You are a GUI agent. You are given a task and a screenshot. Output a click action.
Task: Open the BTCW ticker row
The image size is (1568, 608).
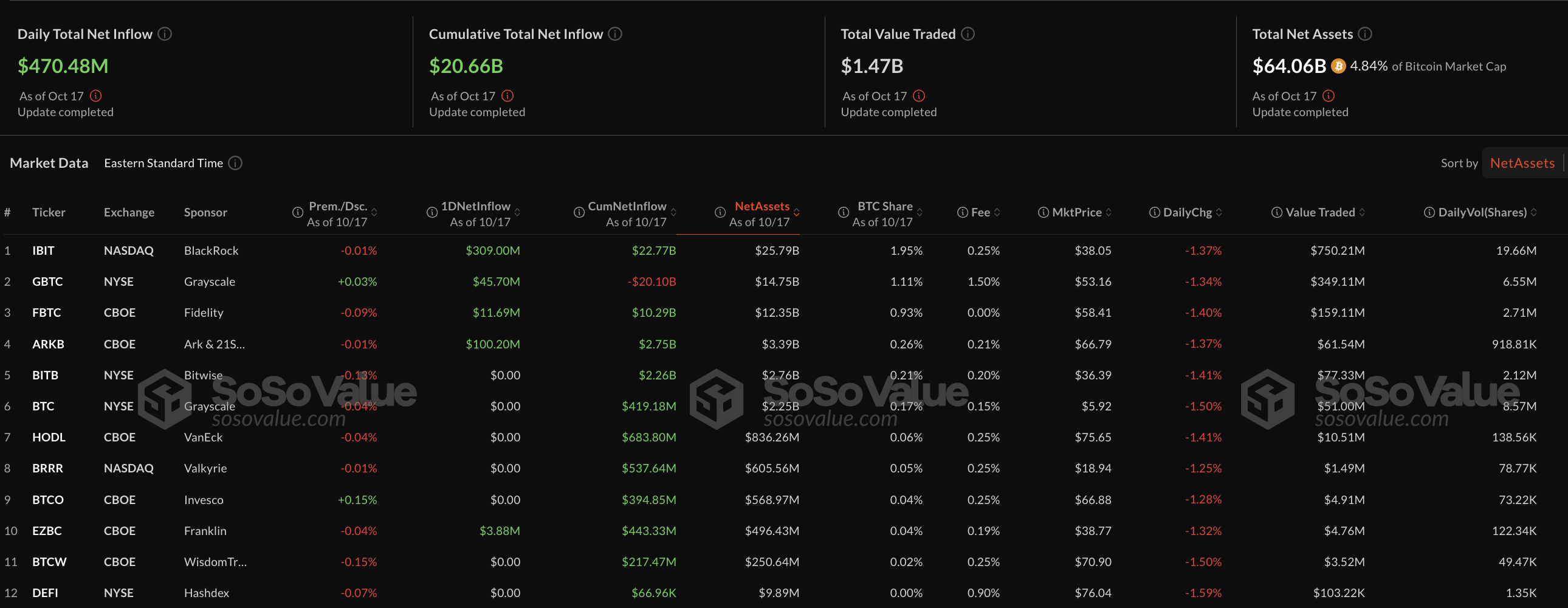(x=784, y=562)
